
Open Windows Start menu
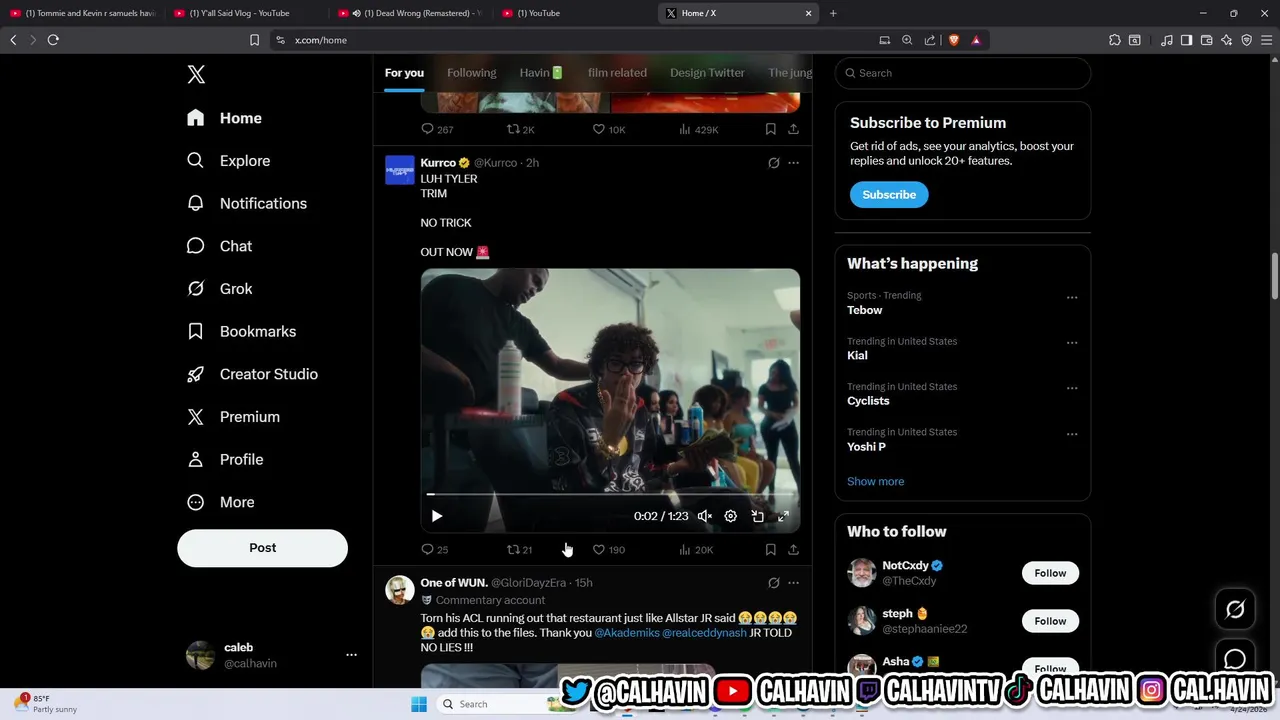coord(419,704)
